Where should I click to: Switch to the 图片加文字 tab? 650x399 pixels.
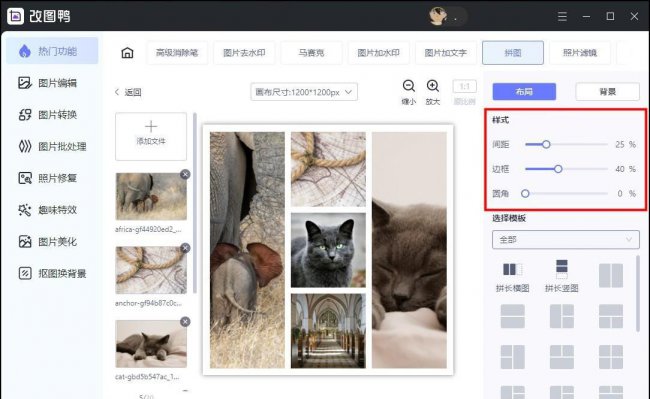[446, 53]
